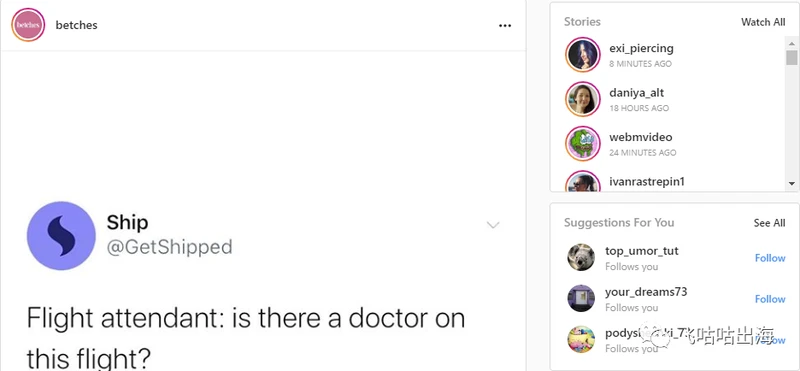Image resolution: width=800 pixels, height=371 pixels.
Task: Click the stories list scroll-down arrow
Action: (x=791, y=184)
